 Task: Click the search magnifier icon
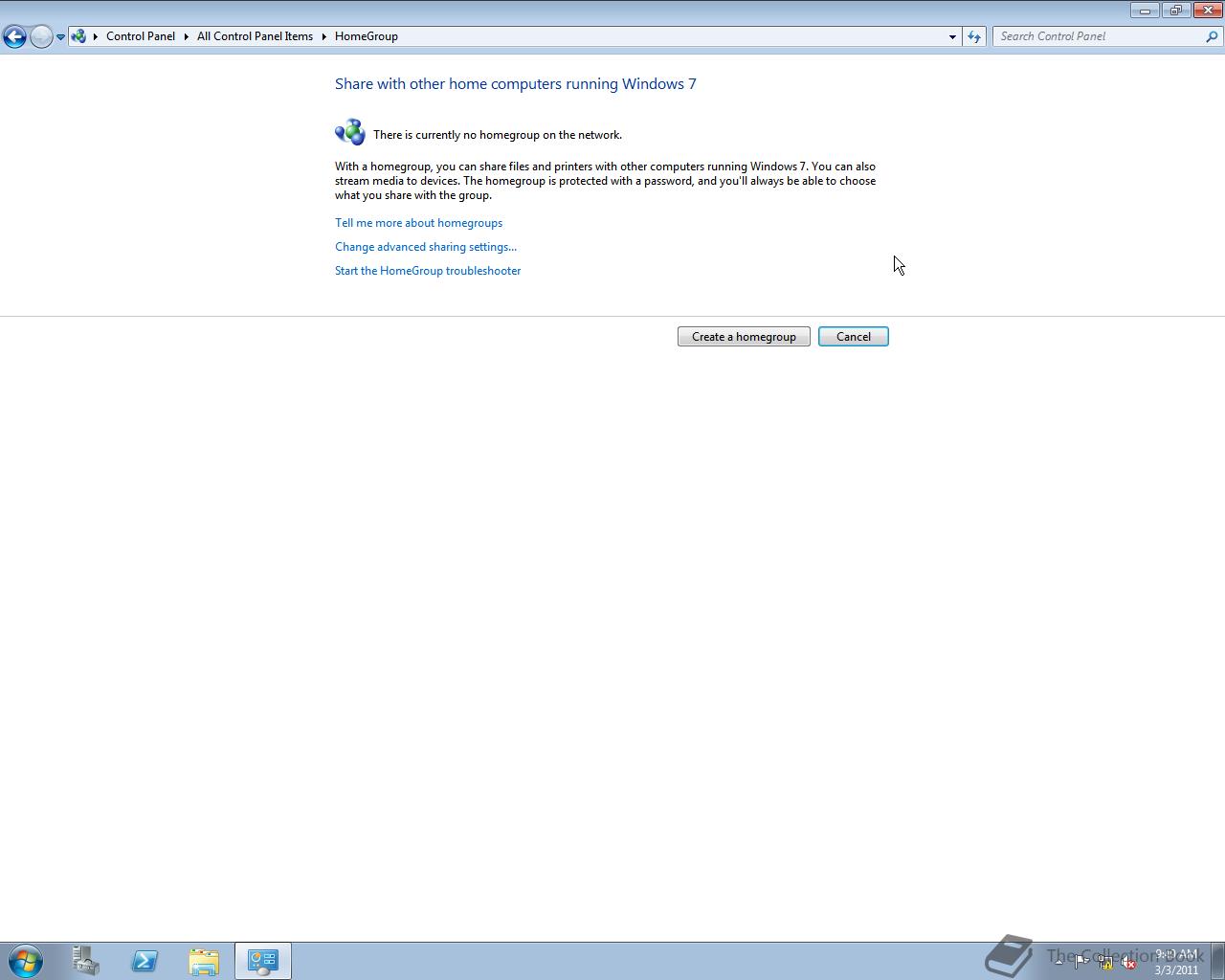(1213, 36)
